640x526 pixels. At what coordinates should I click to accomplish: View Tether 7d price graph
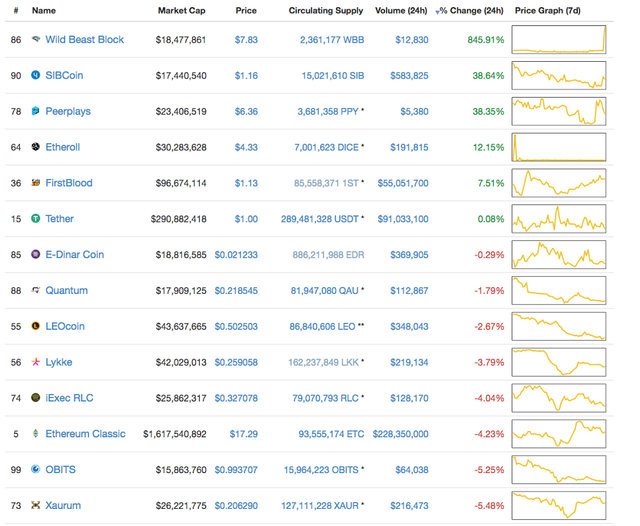coord(559,219)
